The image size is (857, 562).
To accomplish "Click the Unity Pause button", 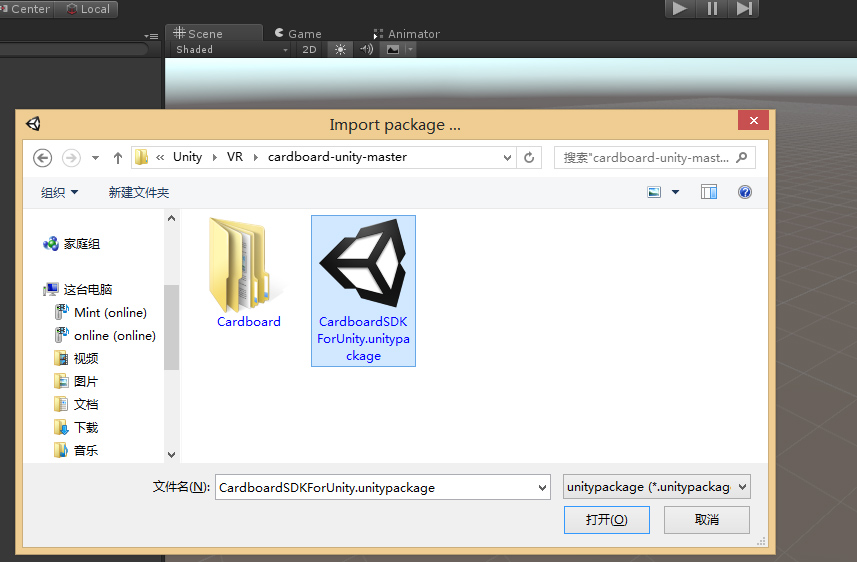I will [712, 8].
